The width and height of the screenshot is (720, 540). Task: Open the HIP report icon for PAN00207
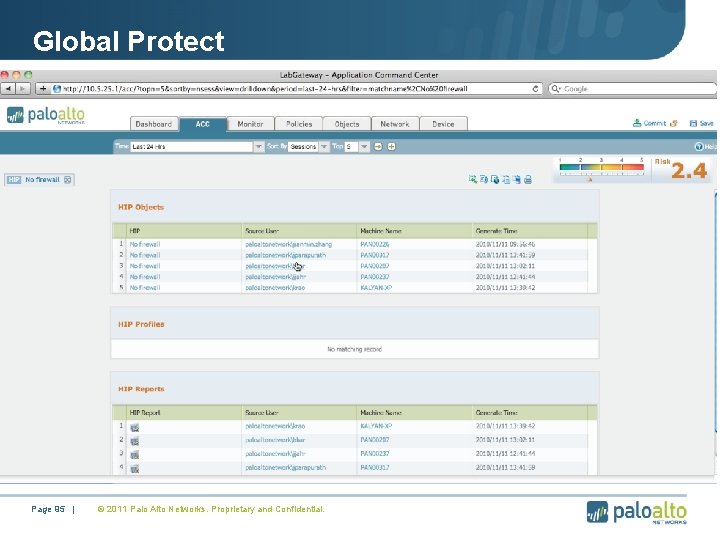[135, 442]
